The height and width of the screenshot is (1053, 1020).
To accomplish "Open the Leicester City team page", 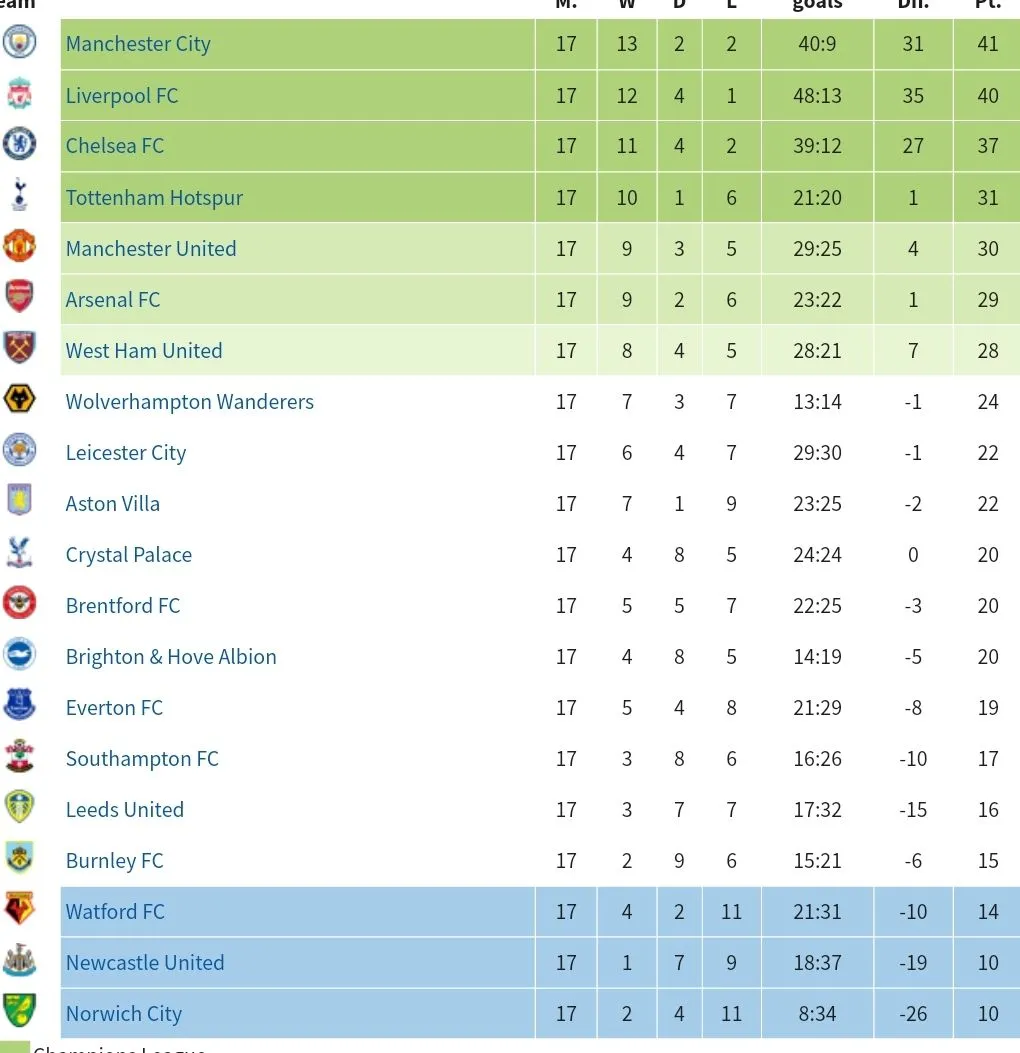I will [x=126, y=453].
